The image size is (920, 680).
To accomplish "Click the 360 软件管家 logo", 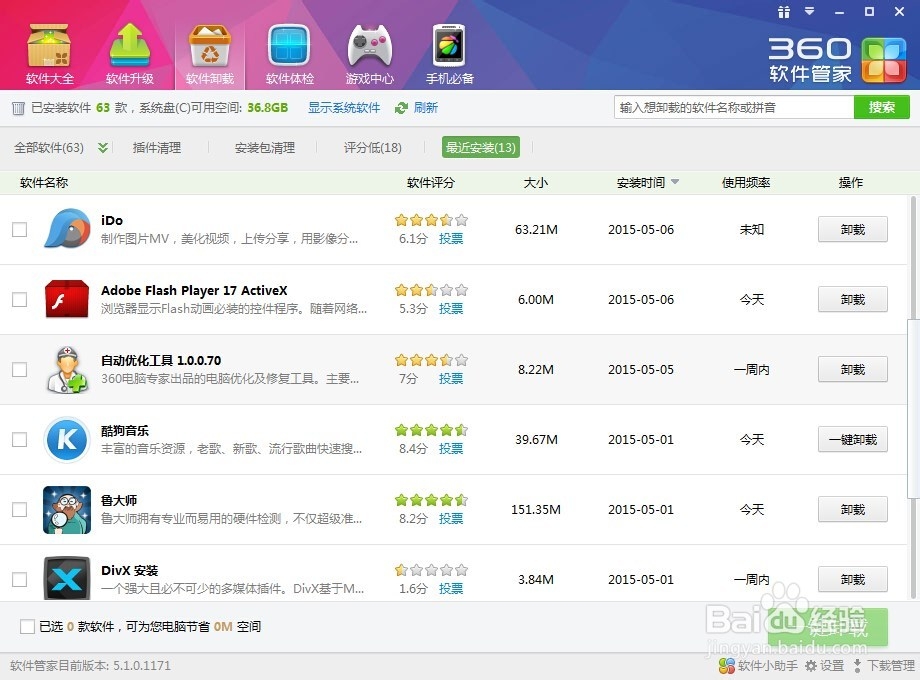I will [x=837, y=60].
